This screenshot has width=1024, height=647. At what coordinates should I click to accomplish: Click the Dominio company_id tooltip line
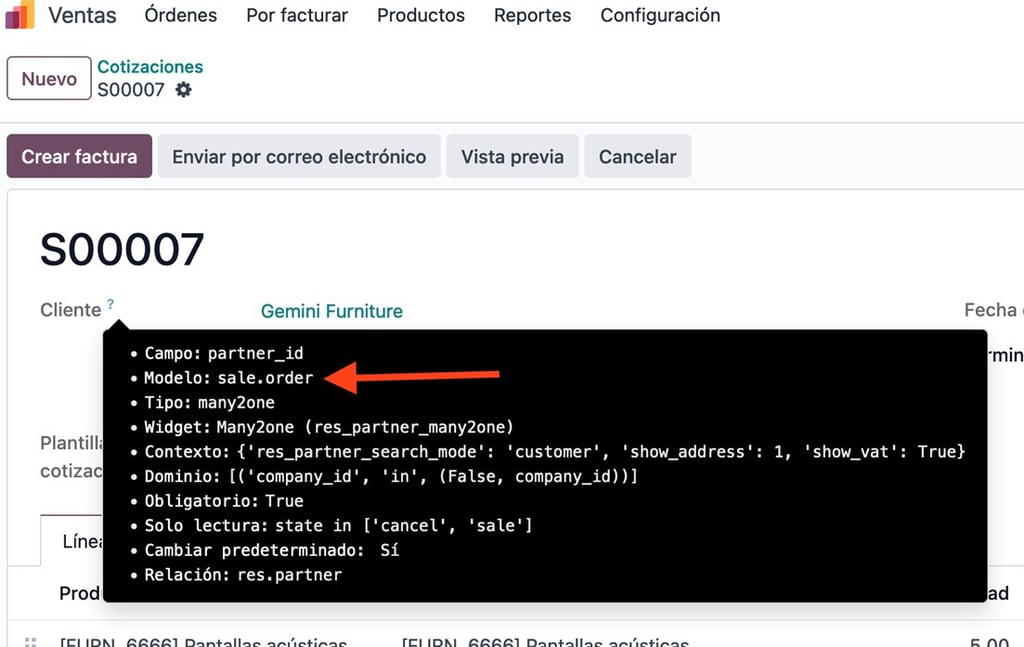(391, 476)
